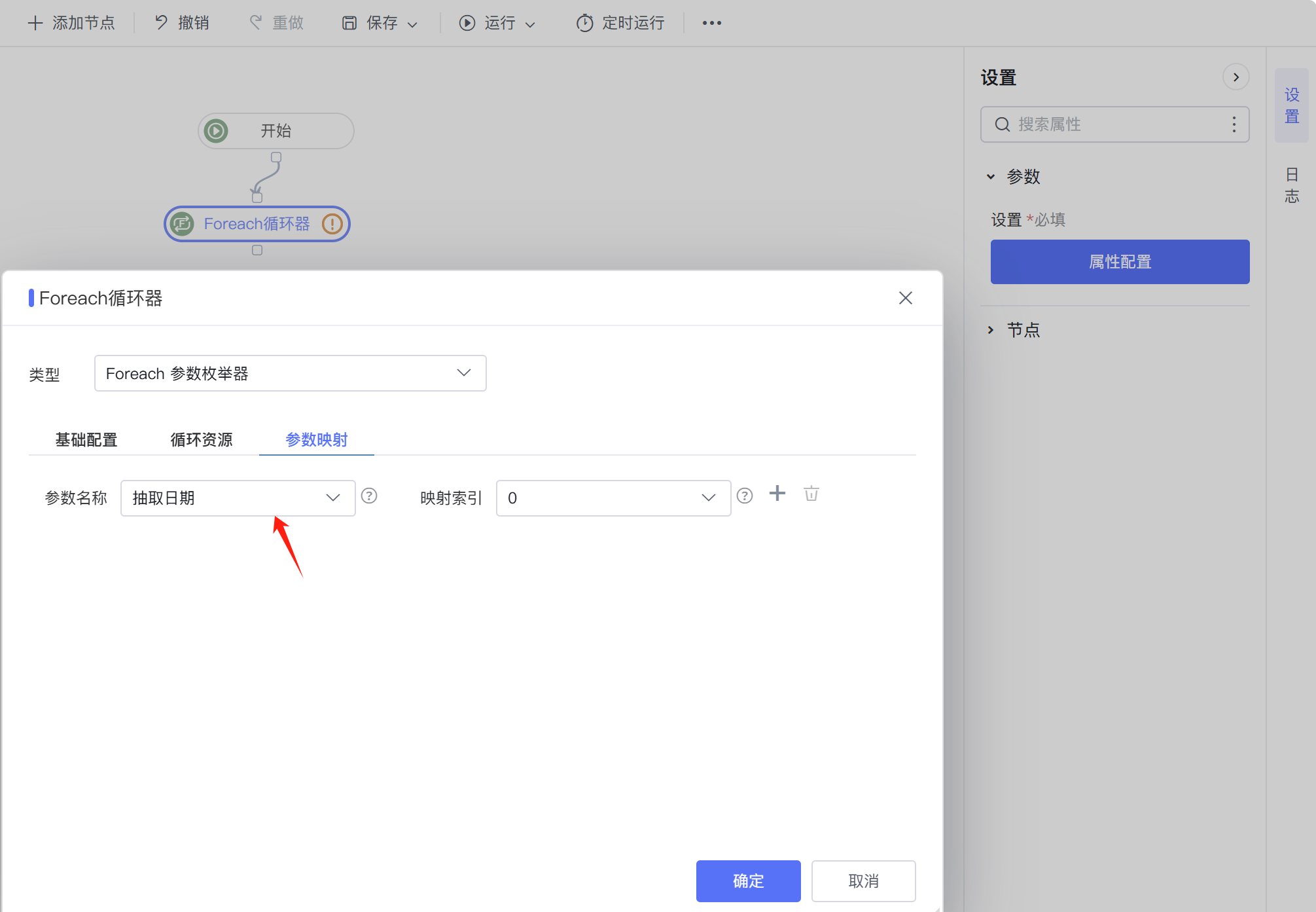Open the 保存 dropdown arrow

(x=412, y=24)
